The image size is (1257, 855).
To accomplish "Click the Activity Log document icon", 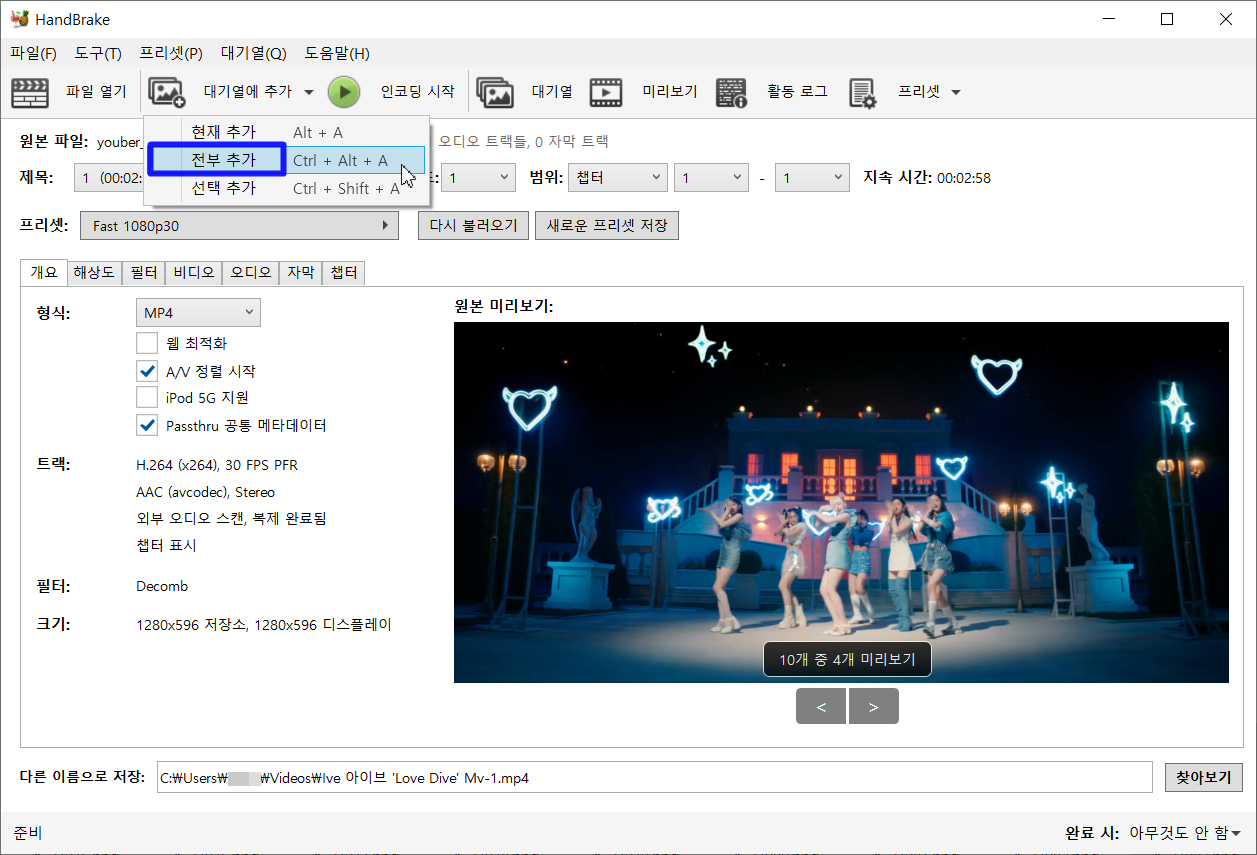I will point(732,92).
